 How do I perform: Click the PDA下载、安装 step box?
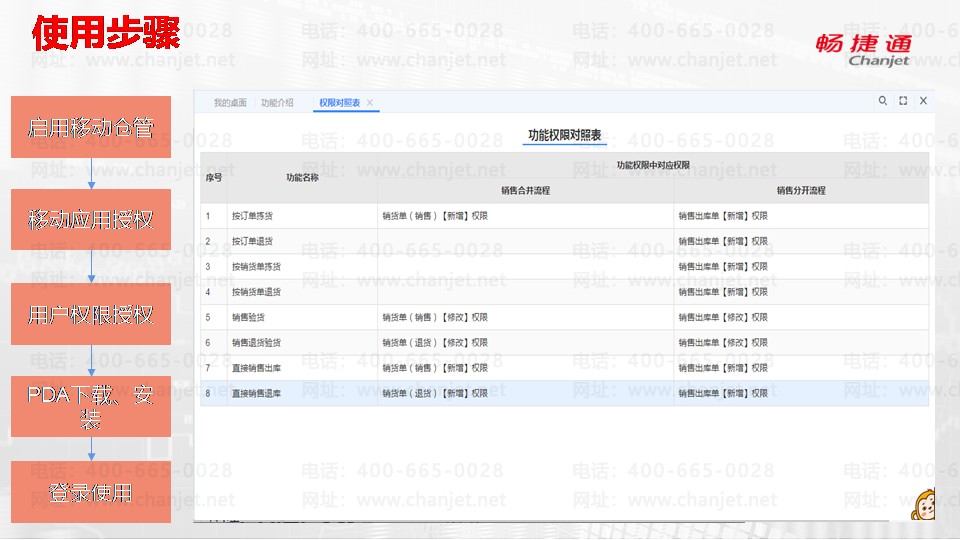(x=91, y=407)
